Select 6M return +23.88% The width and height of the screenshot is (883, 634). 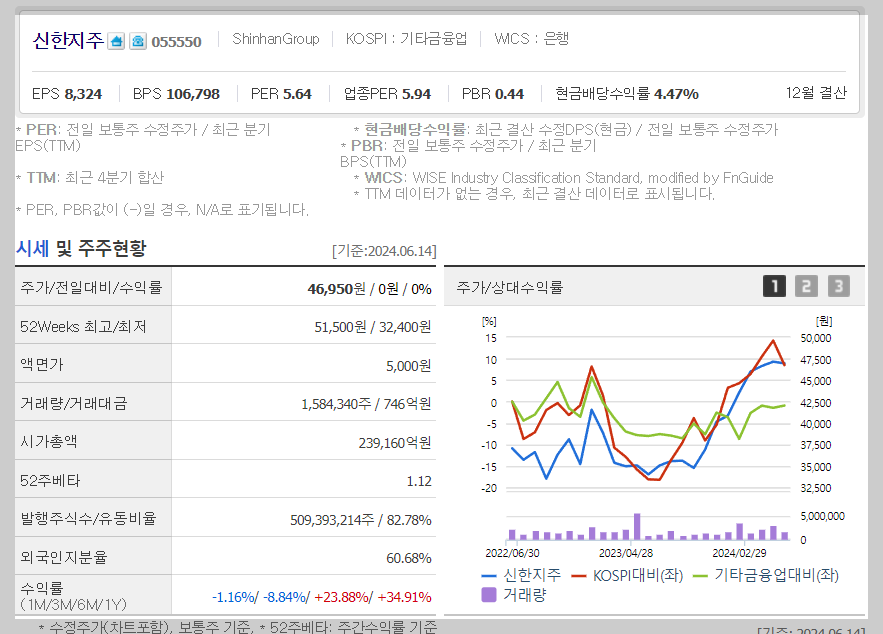tap(341, 597)
